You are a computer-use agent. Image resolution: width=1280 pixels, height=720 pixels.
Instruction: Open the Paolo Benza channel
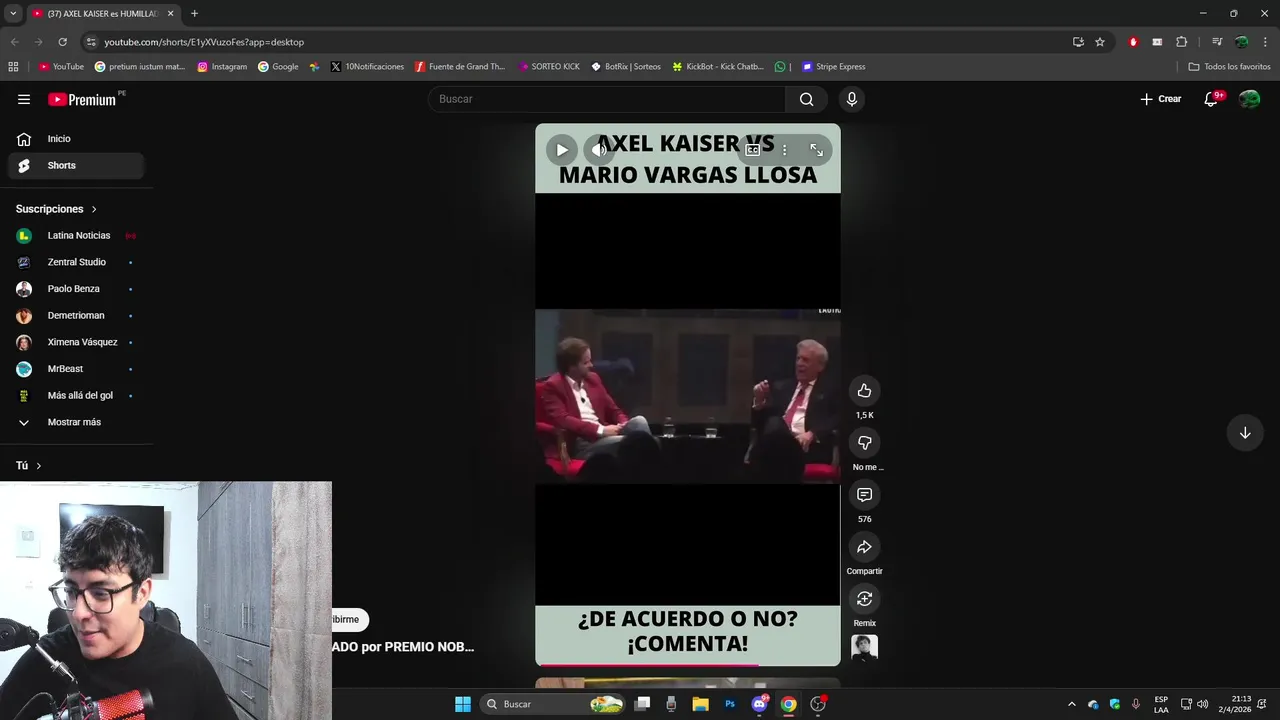click(76, 289)
